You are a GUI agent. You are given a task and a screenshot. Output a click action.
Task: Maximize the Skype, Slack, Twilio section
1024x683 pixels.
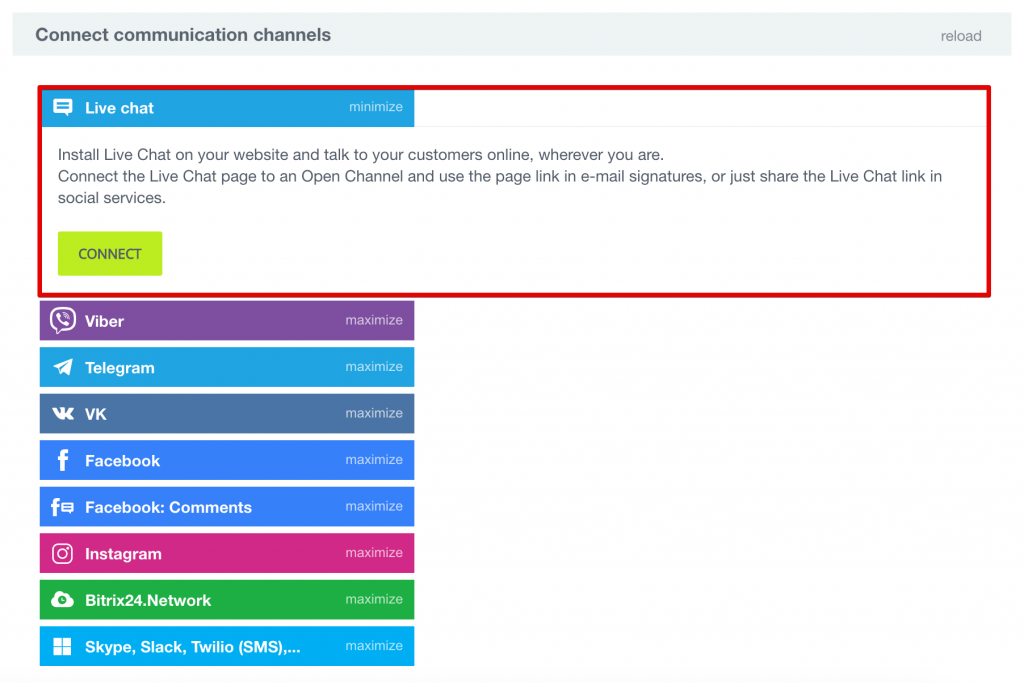pos(374,645)
